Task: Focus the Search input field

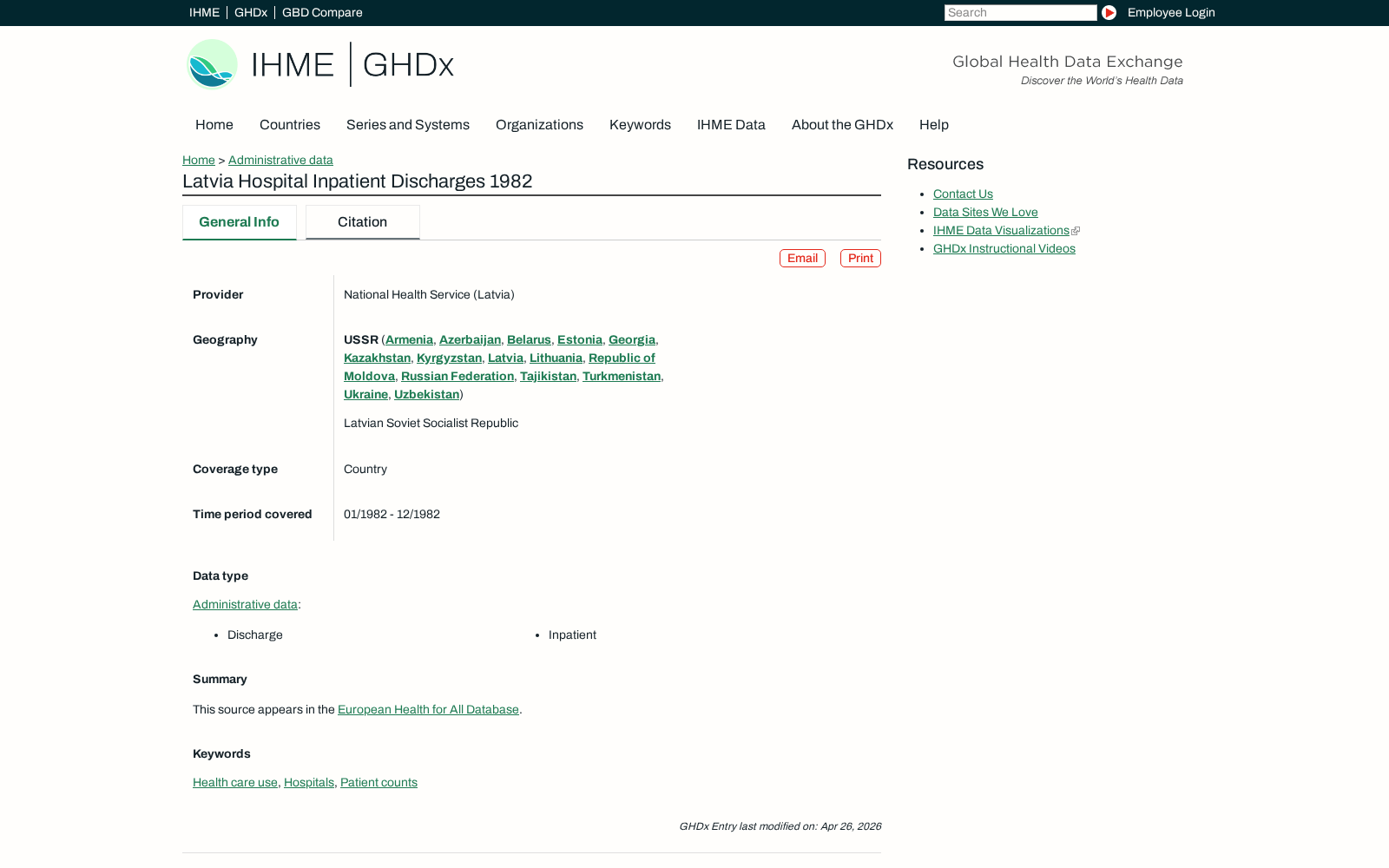Action: (1020, 12)
